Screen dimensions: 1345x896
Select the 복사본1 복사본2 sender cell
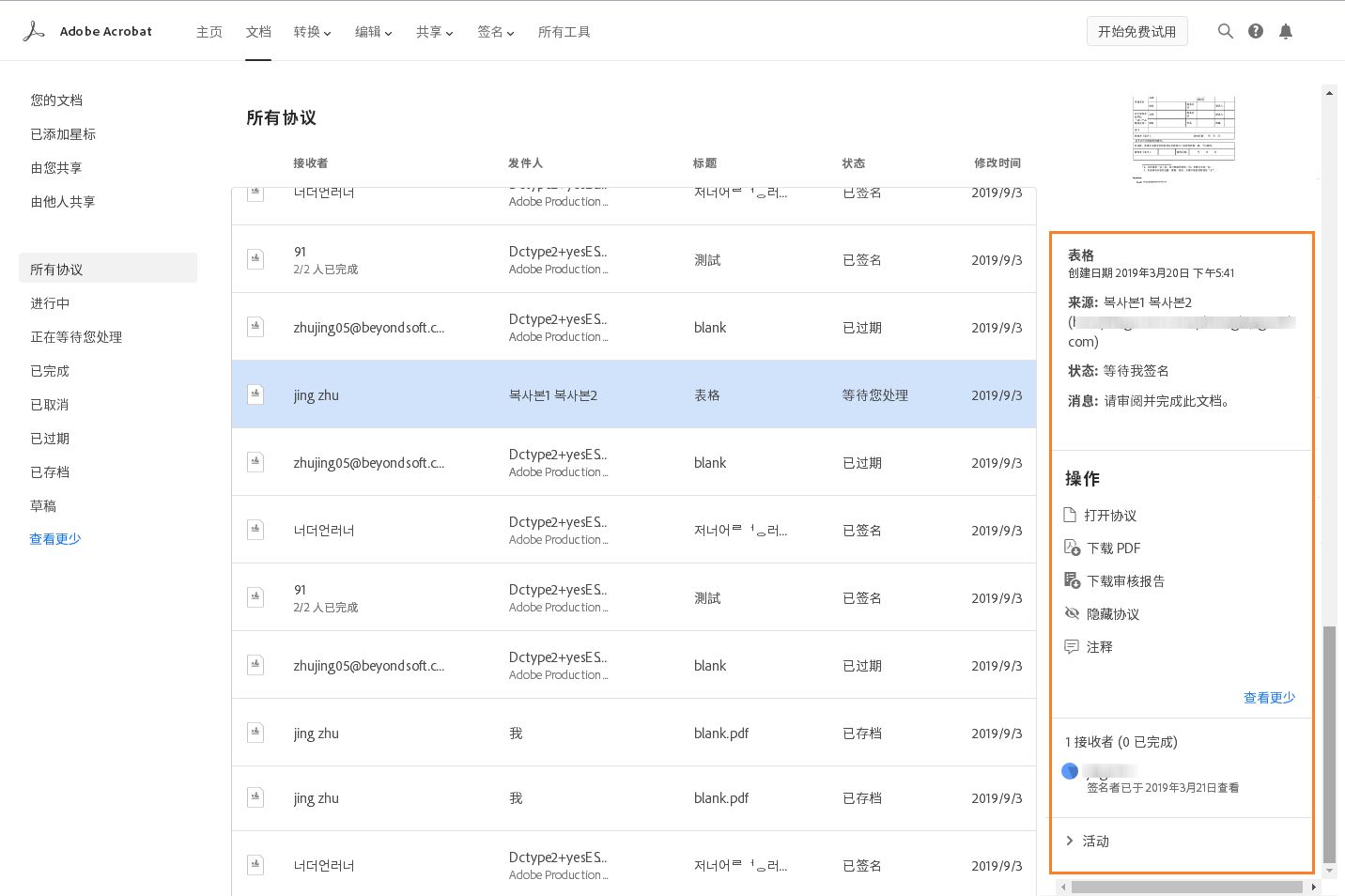[x=553, y=394]
